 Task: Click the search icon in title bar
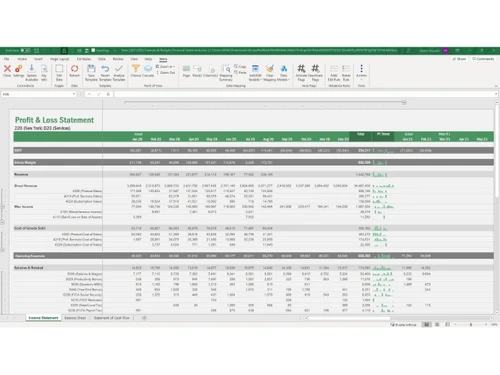click(x=408, y=51)
